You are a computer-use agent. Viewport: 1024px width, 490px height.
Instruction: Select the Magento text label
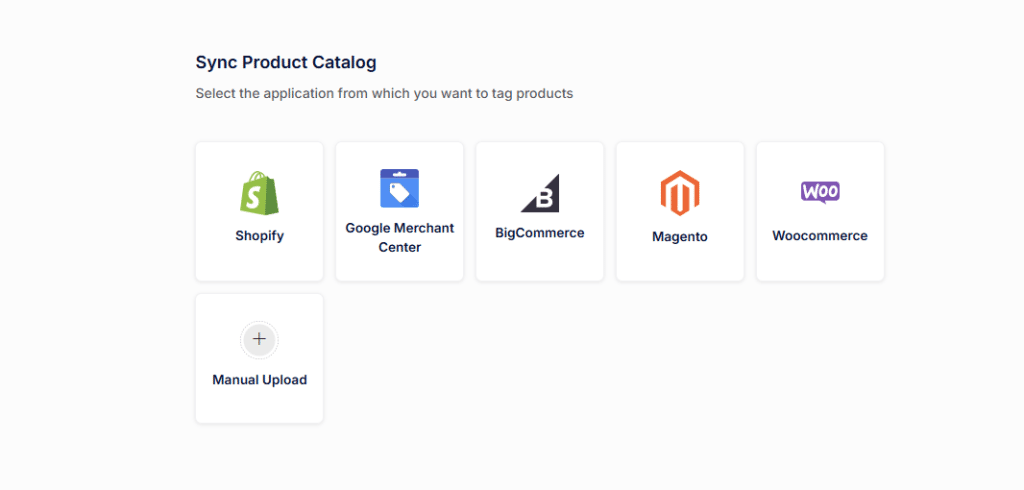point(680,237)
